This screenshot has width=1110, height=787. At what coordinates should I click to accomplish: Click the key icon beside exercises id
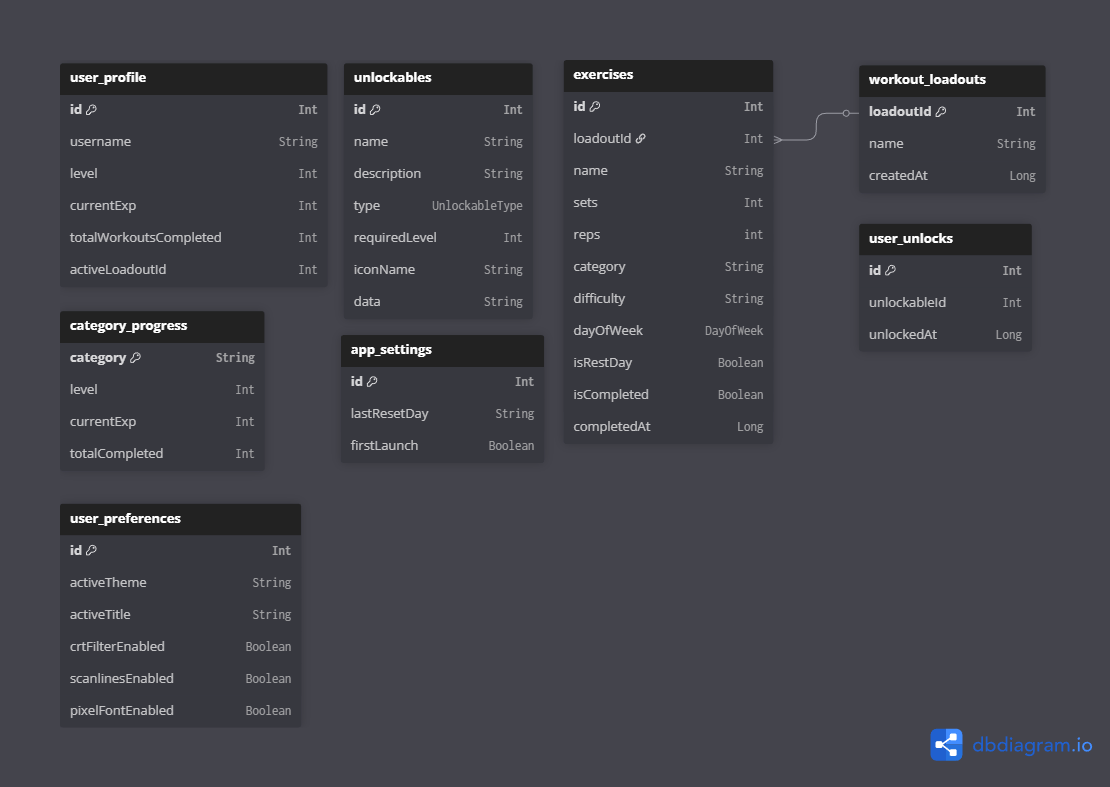click(595, 107)
